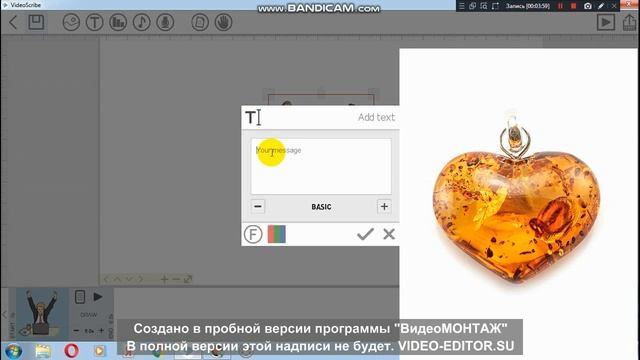Increase draw time with the plus button
The width and height of the screenshot is (640, 360).
click(x=101, y=331)
